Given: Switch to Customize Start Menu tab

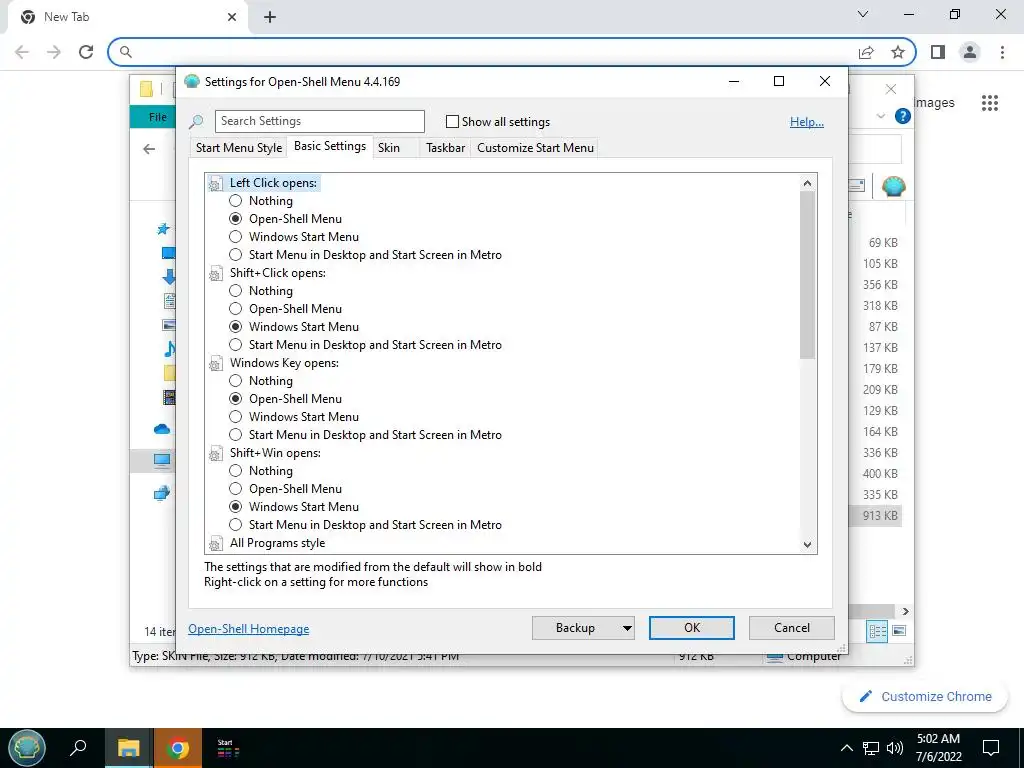Looking at the screenshot, I should click(536, 148).
